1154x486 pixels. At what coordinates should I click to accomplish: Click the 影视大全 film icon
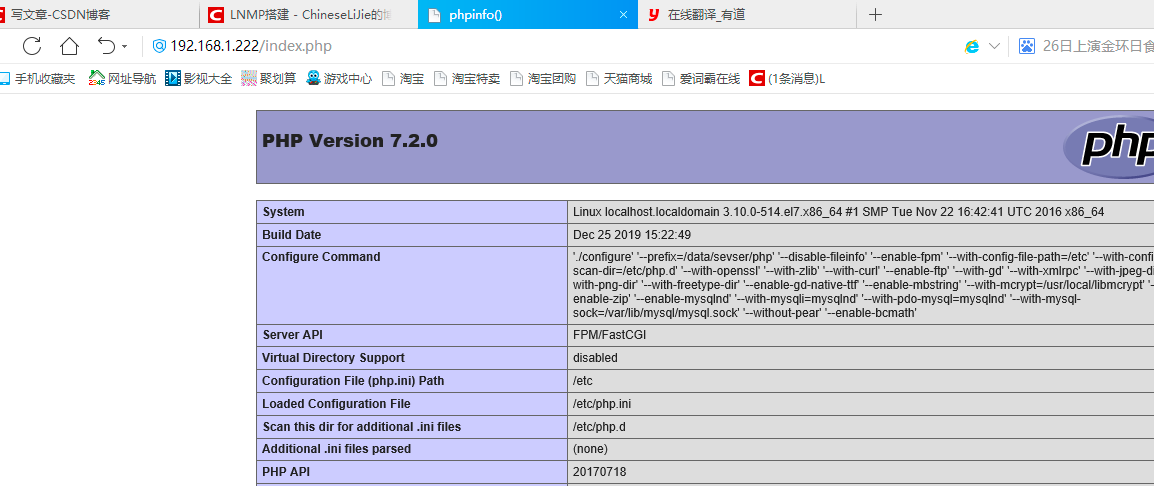point(172,78)
